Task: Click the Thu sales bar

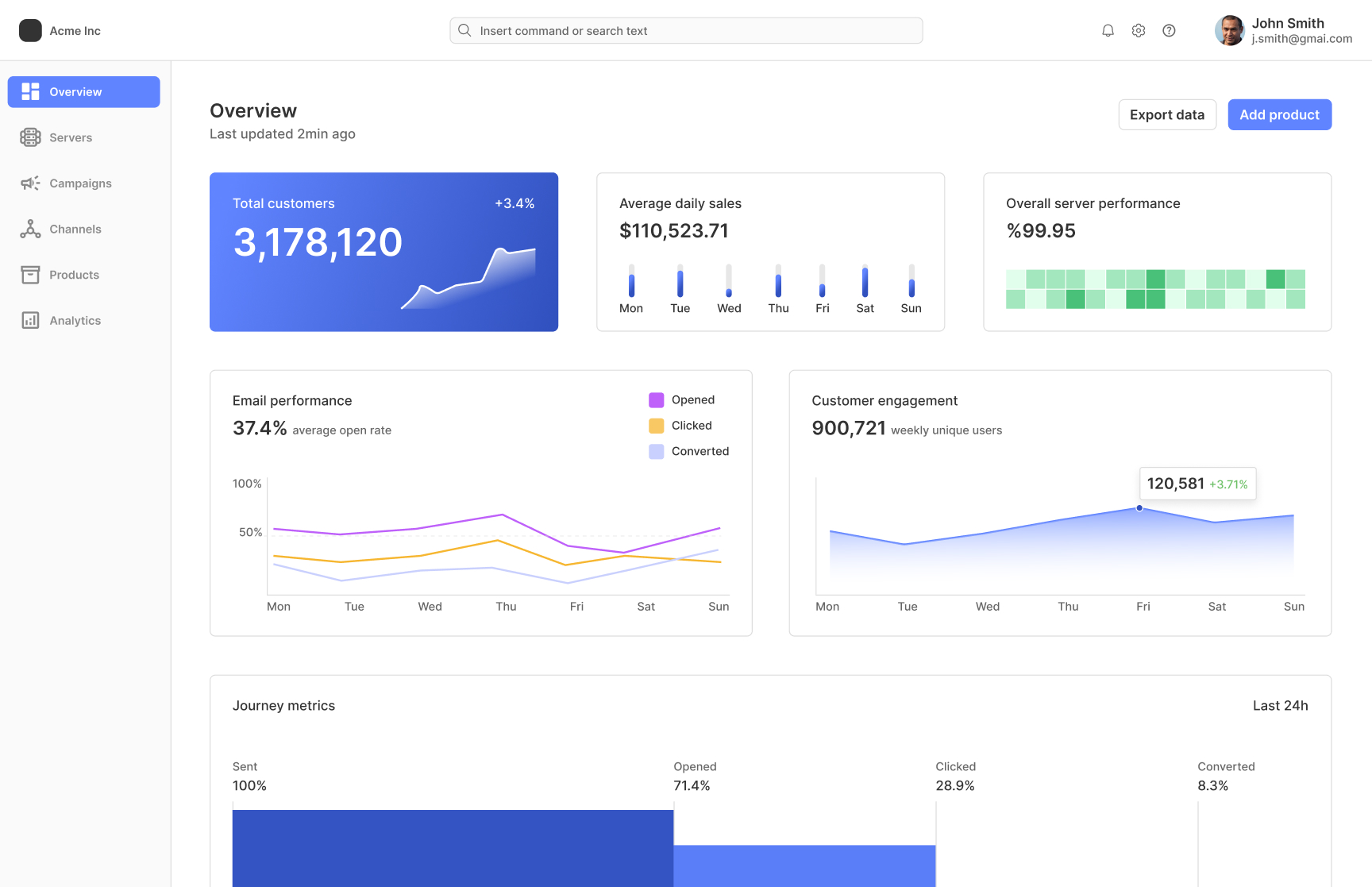Action: (x=778, y=281)
